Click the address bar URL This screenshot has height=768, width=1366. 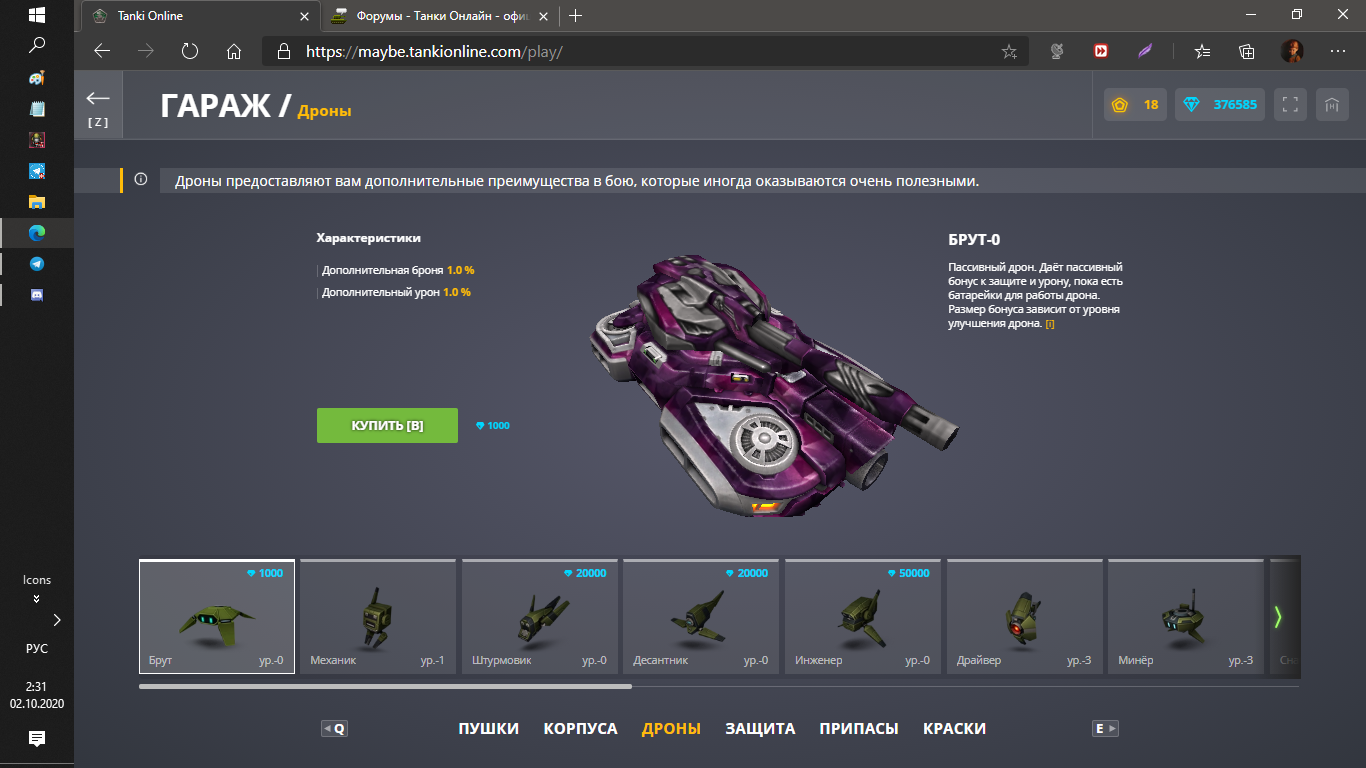point(435,51)
